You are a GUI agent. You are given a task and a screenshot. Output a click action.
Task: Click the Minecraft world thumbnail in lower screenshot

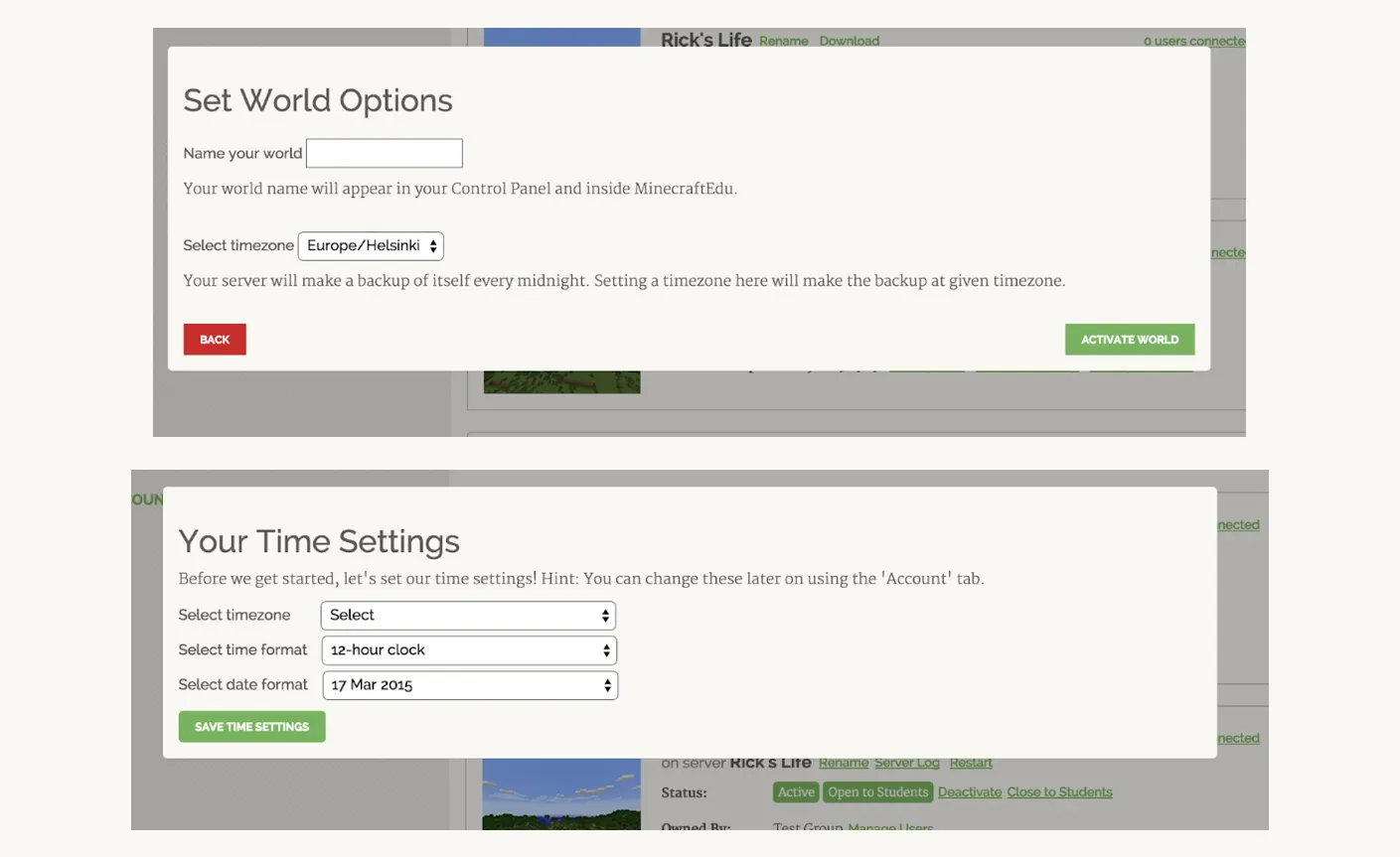(x=561, y=794)
